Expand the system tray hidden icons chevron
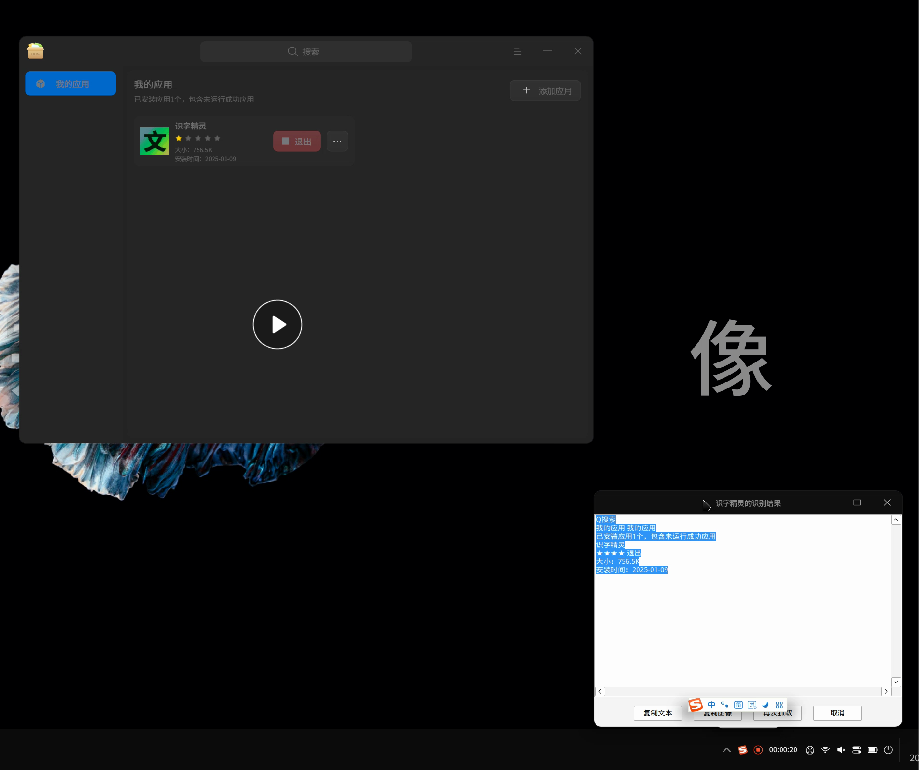This screenshot has width=919, height=770. click(x=727, y=750)
